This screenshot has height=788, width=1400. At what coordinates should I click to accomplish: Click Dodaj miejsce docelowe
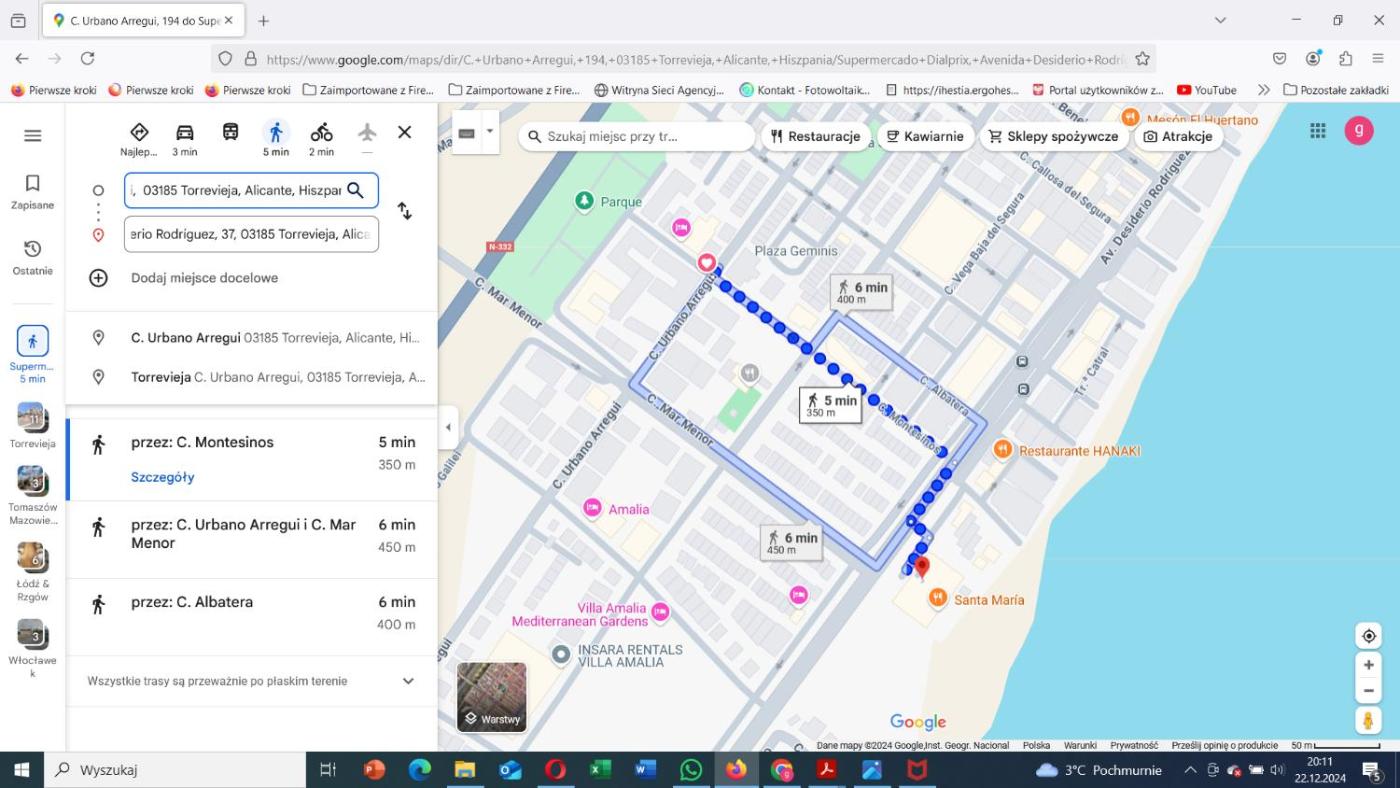tap(204, 278)
